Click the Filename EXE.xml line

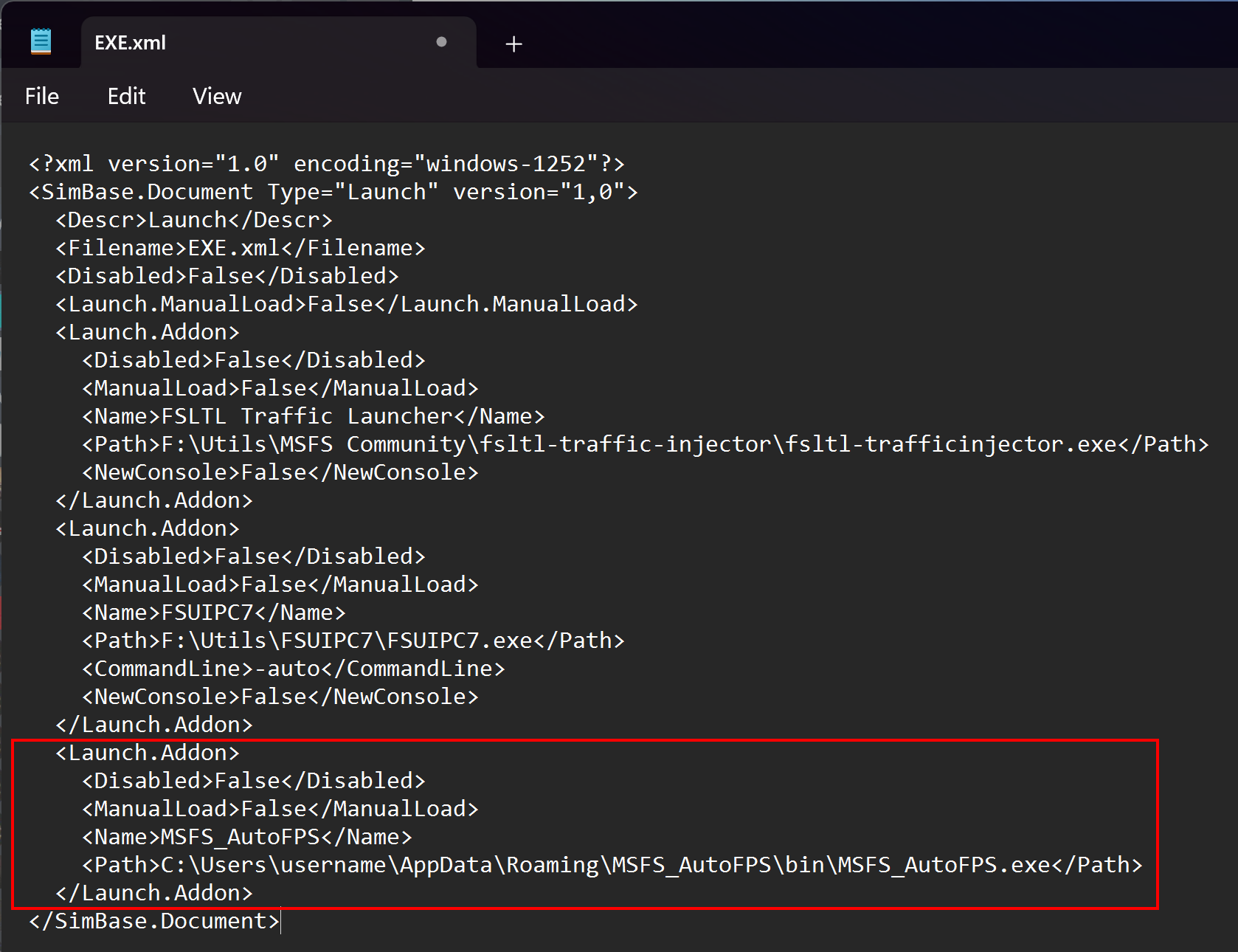241,248
